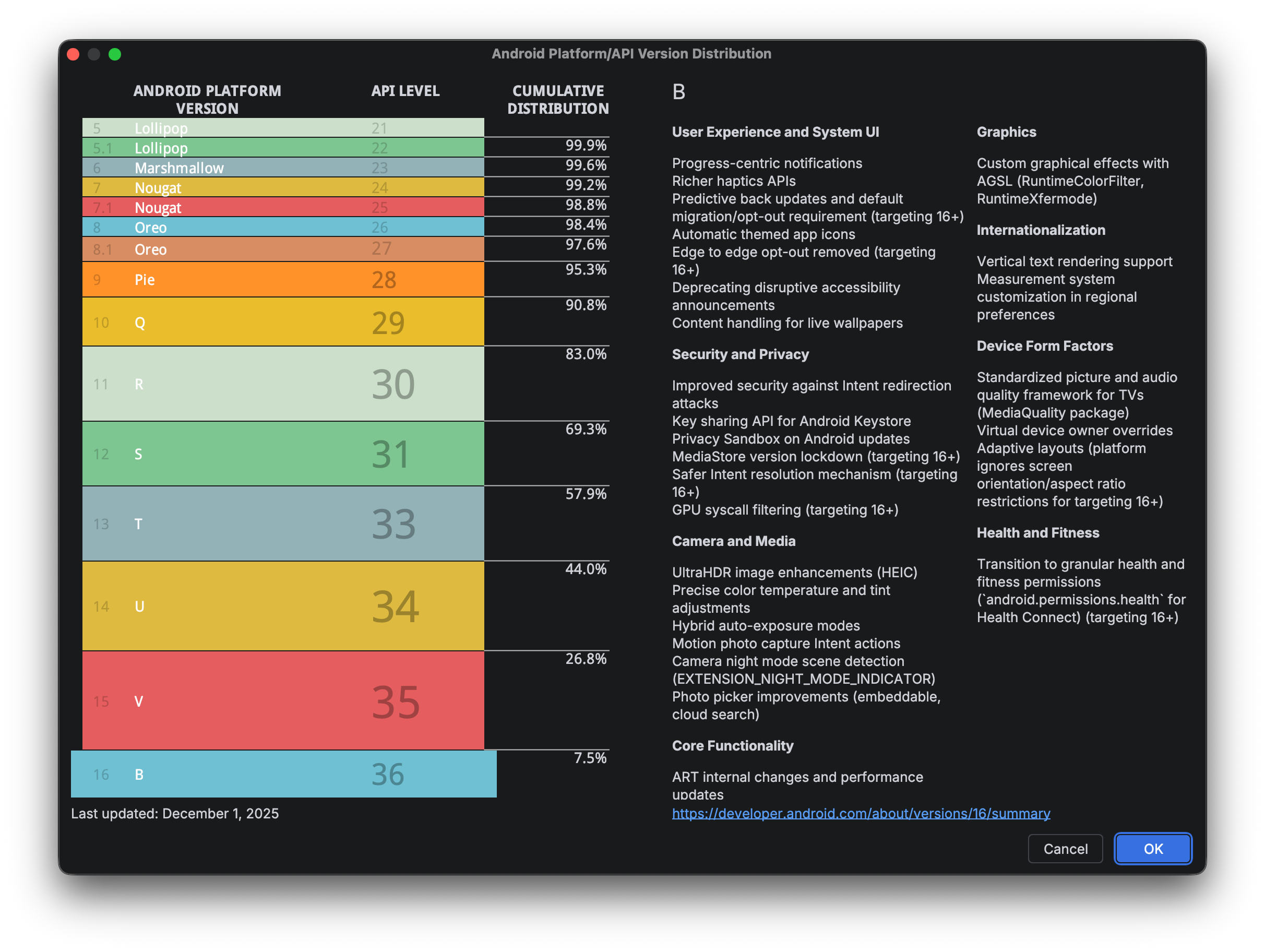Click the Internationalization heading
This screenshot has width=1265, height=952.
point(1041,230)
